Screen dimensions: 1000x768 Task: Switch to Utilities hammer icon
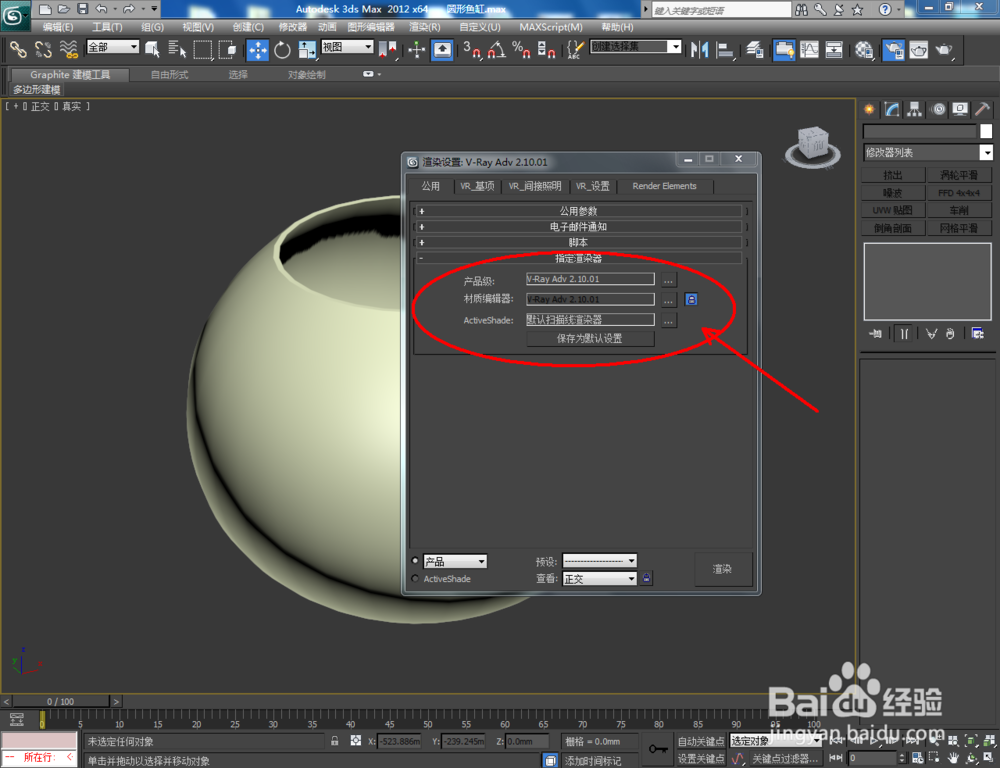coord(982,110)
